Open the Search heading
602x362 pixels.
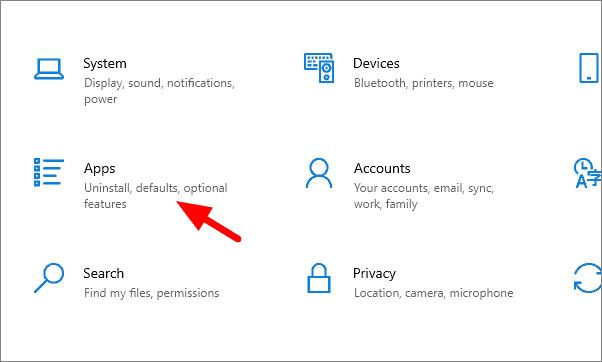click(104, 273)
